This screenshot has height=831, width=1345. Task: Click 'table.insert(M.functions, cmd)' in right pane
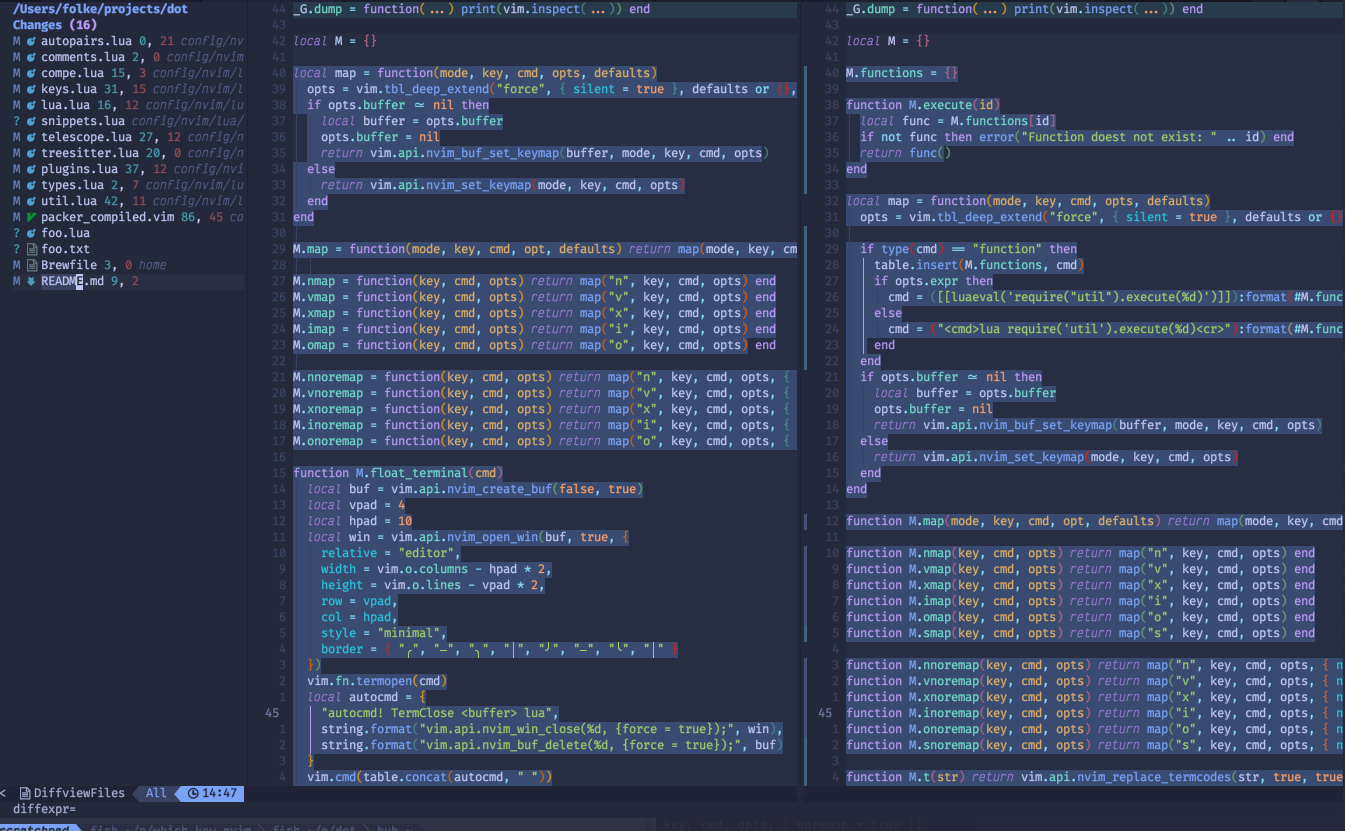tap(979, 265)
